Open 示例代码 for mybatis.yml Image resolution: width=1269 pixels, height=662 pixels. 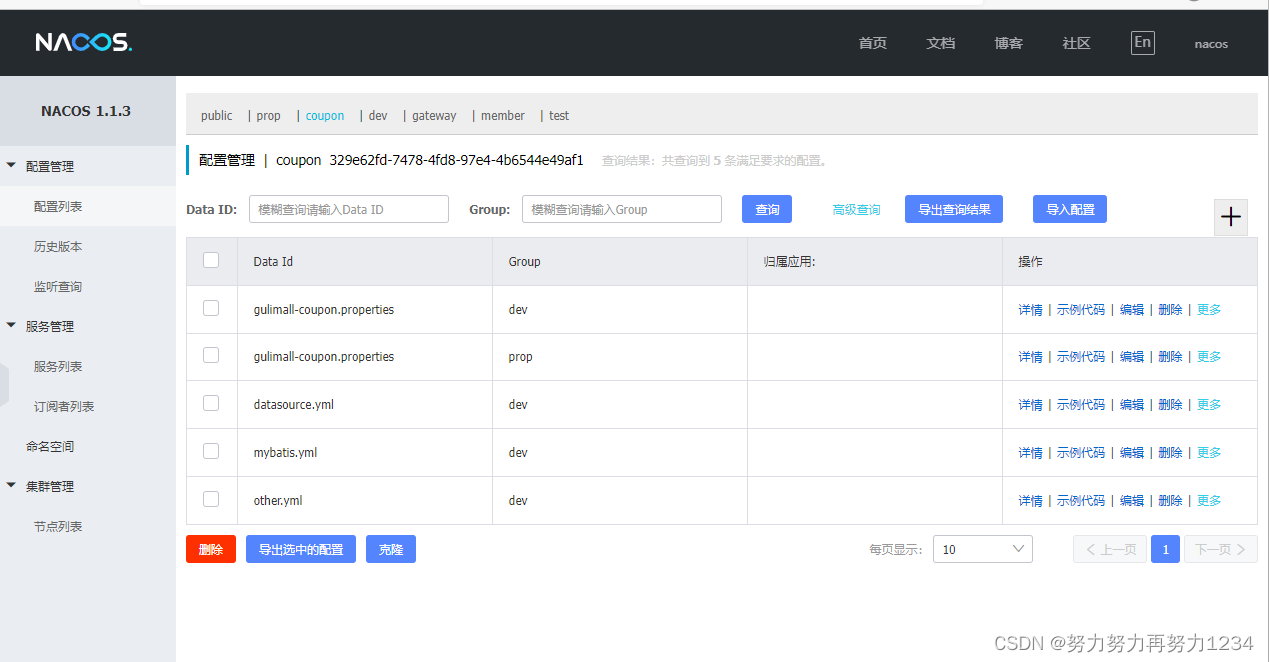point(1081,453)
